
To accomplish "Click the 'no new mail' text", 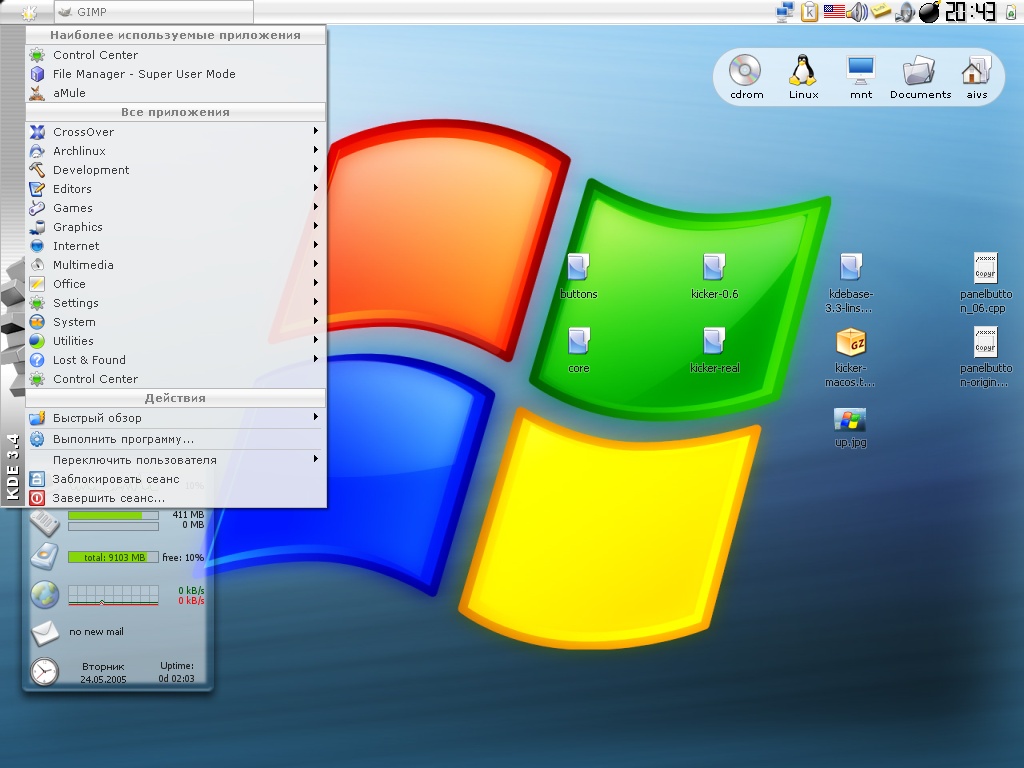I will pos(96,632).
